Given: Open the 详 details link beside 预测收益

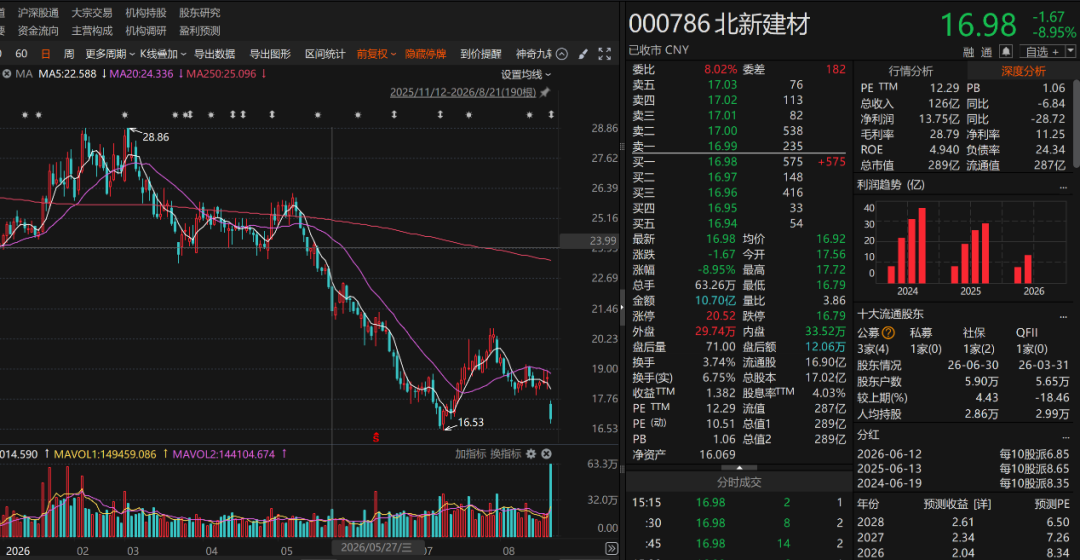Looking at the screenshot, I should pos(982,504).
